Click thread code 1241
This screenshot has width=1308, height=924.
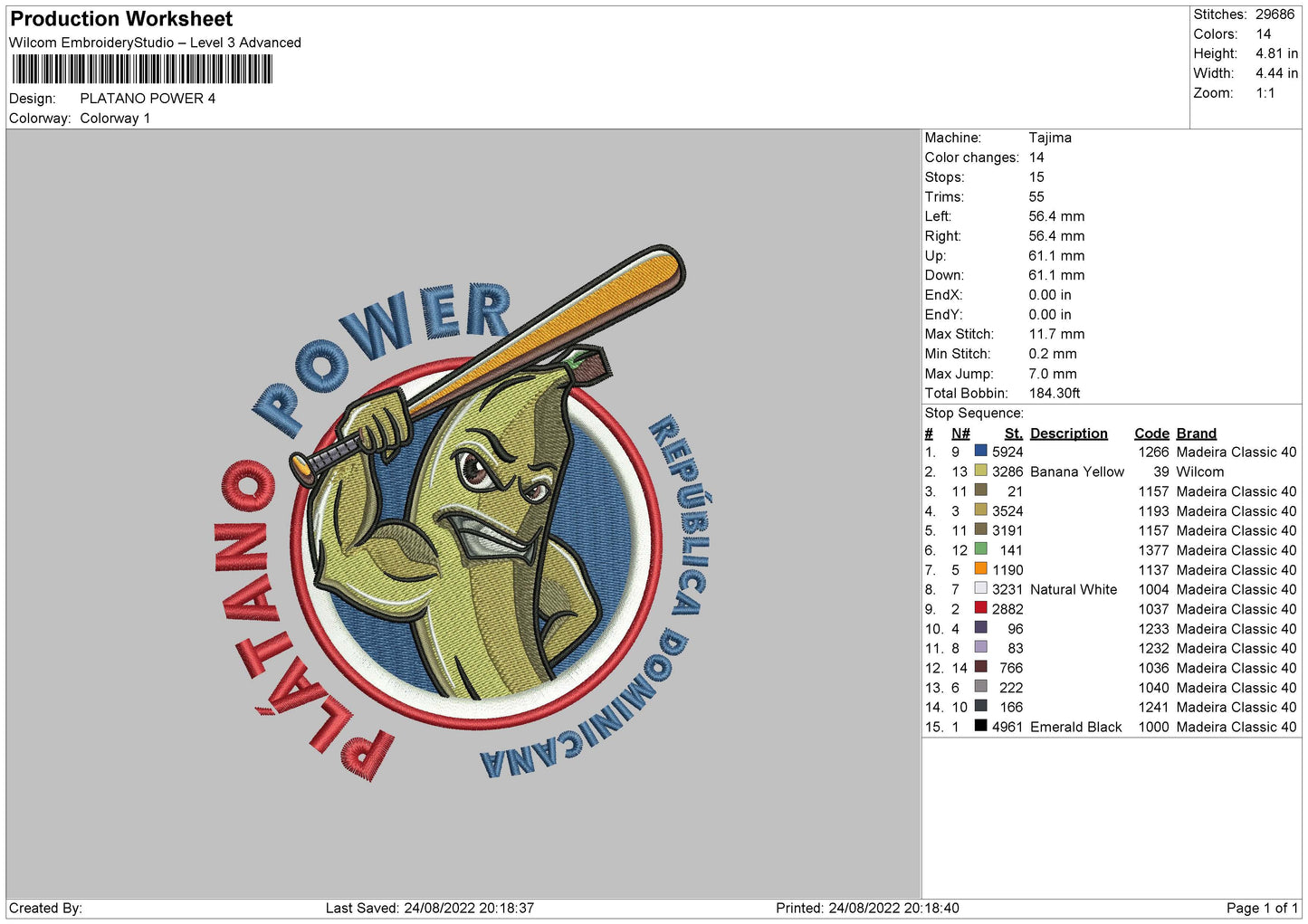click(x=1153, y=707)
